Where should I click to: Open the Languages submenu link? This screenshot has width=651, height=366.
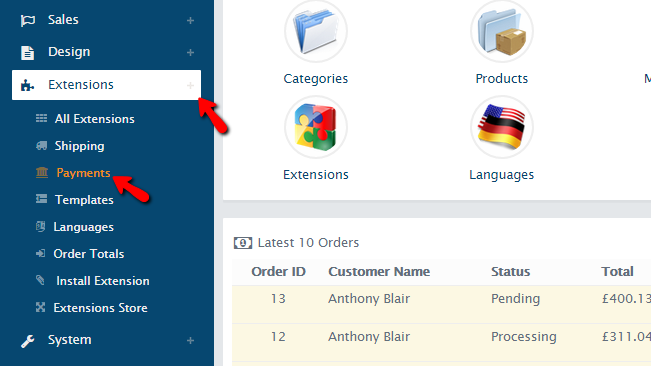tap(83, 227)
